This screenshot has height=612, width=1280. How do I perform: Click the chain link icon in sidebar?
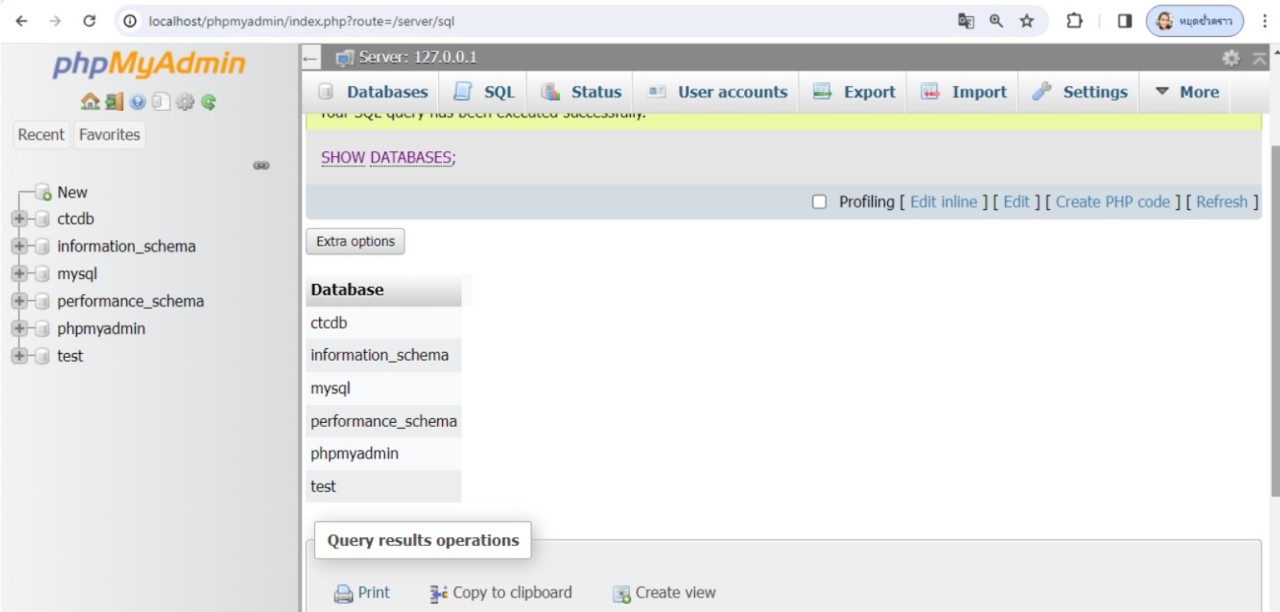(x=261, y=165)
